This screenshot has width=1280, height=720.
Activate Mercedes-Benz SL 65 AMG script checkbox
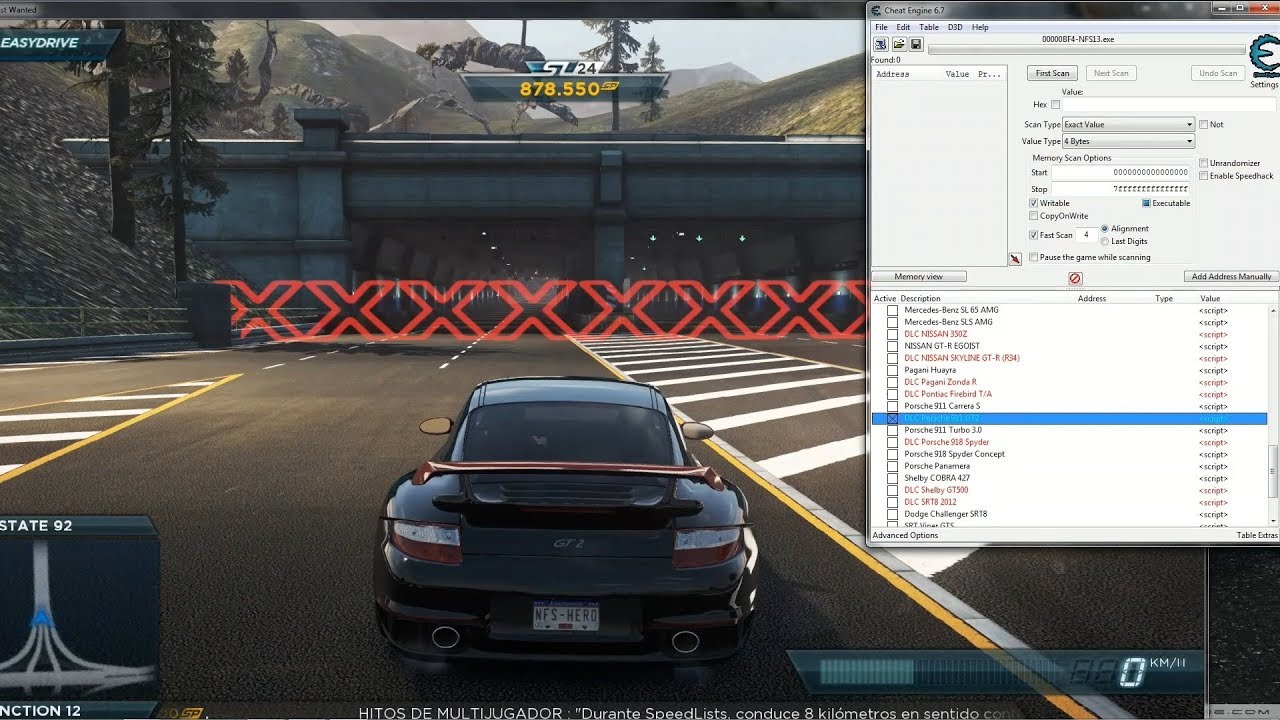click(893, 310)
